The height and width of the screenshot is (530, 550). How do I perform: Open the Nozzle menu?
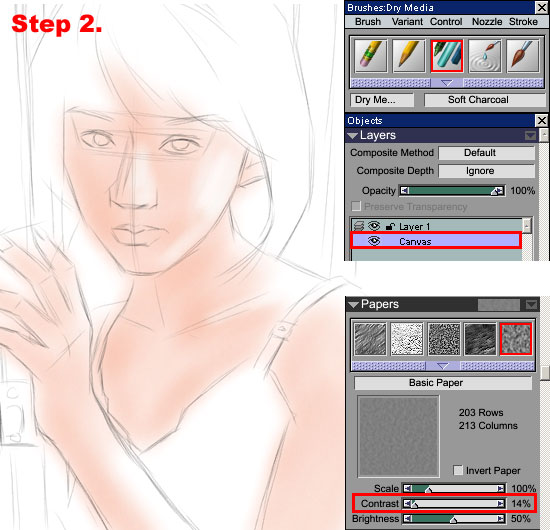point(487,22)
